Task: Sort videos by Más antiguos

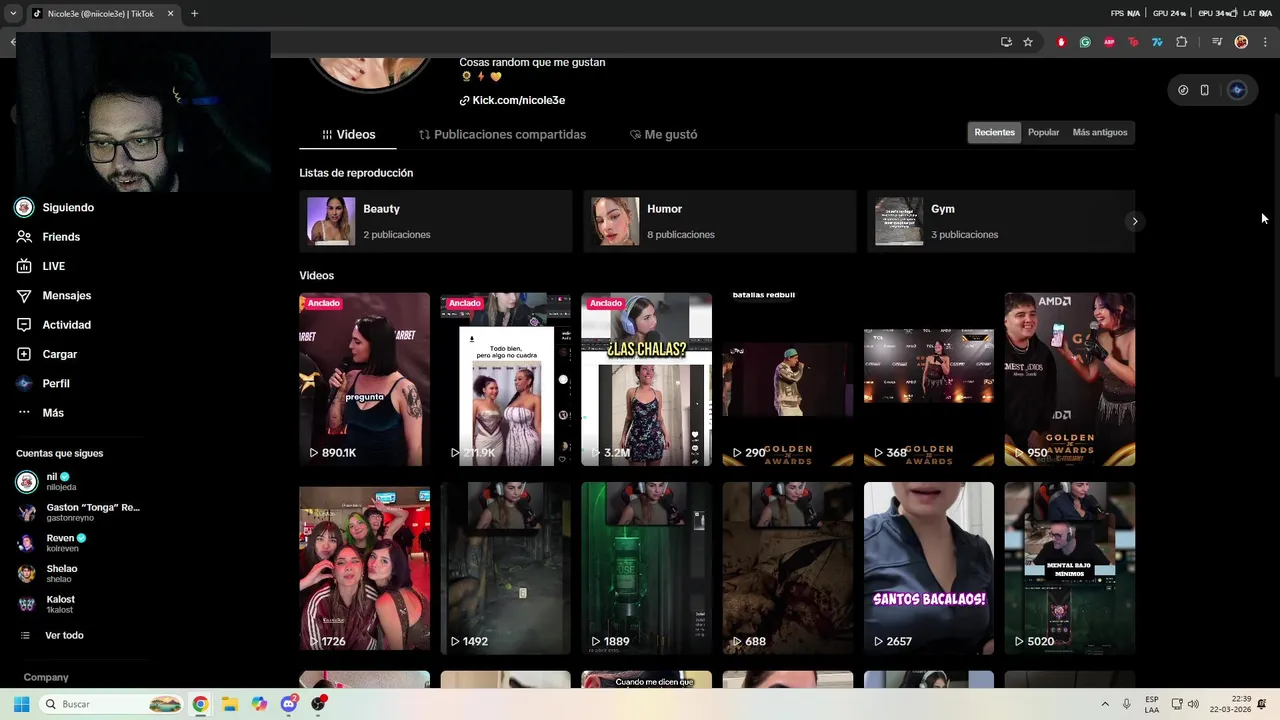Action: [x=1099, y=132]
